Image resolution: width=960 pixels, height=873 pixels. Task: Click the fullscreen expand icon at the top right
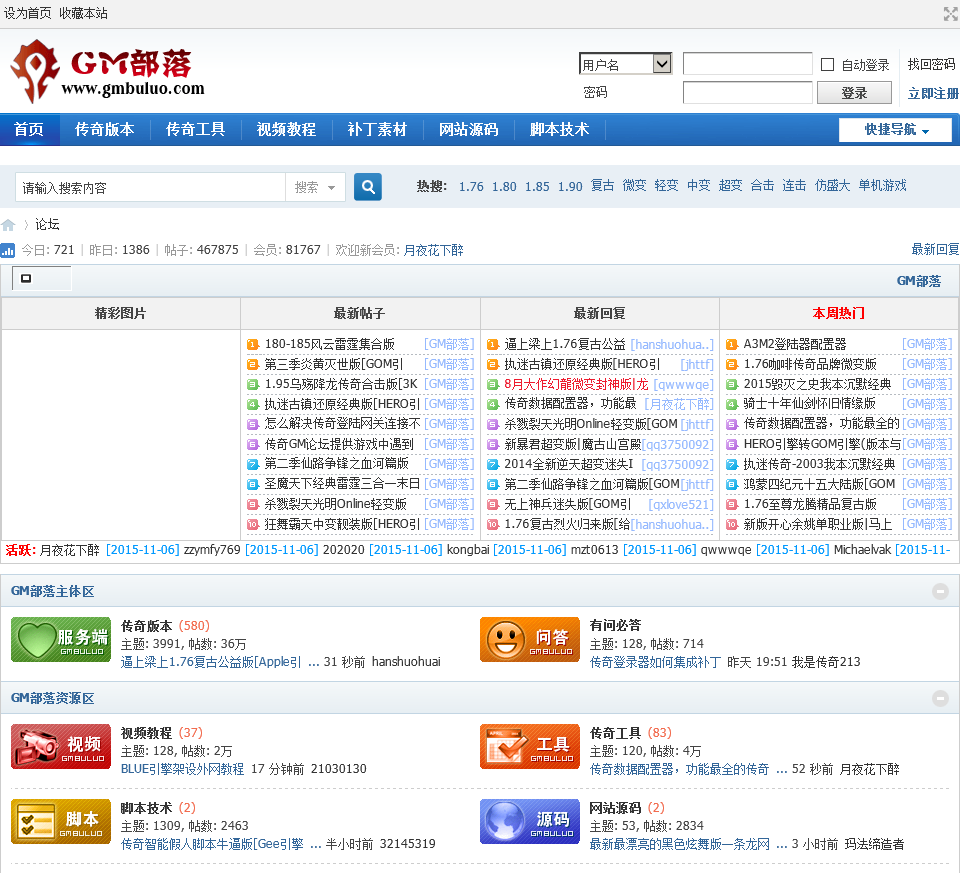950,13
